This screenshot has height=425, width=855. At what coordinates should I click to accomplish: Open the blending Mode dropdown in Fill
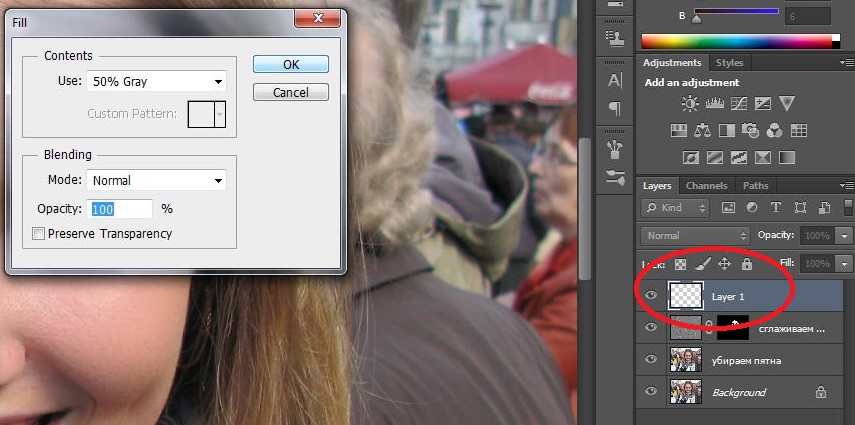(156, 181)
